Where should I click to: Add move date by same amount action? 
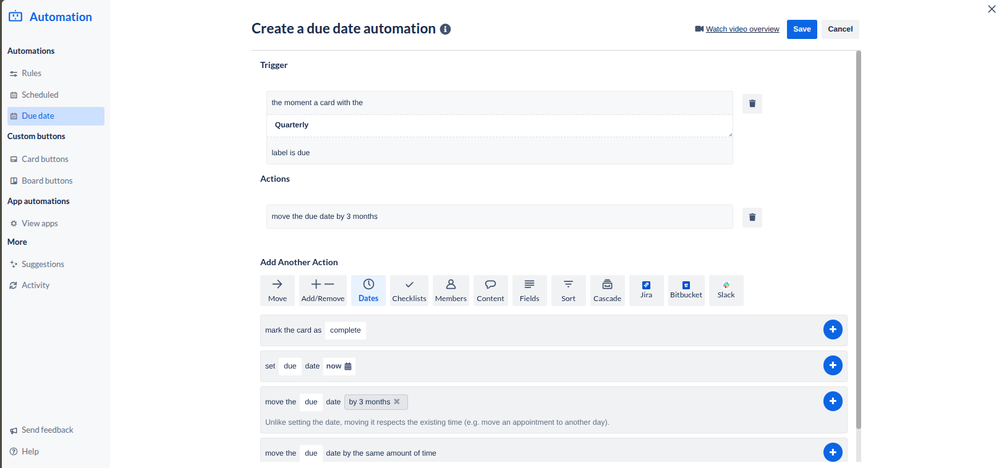pyautogui.click(x=833, y=452)
